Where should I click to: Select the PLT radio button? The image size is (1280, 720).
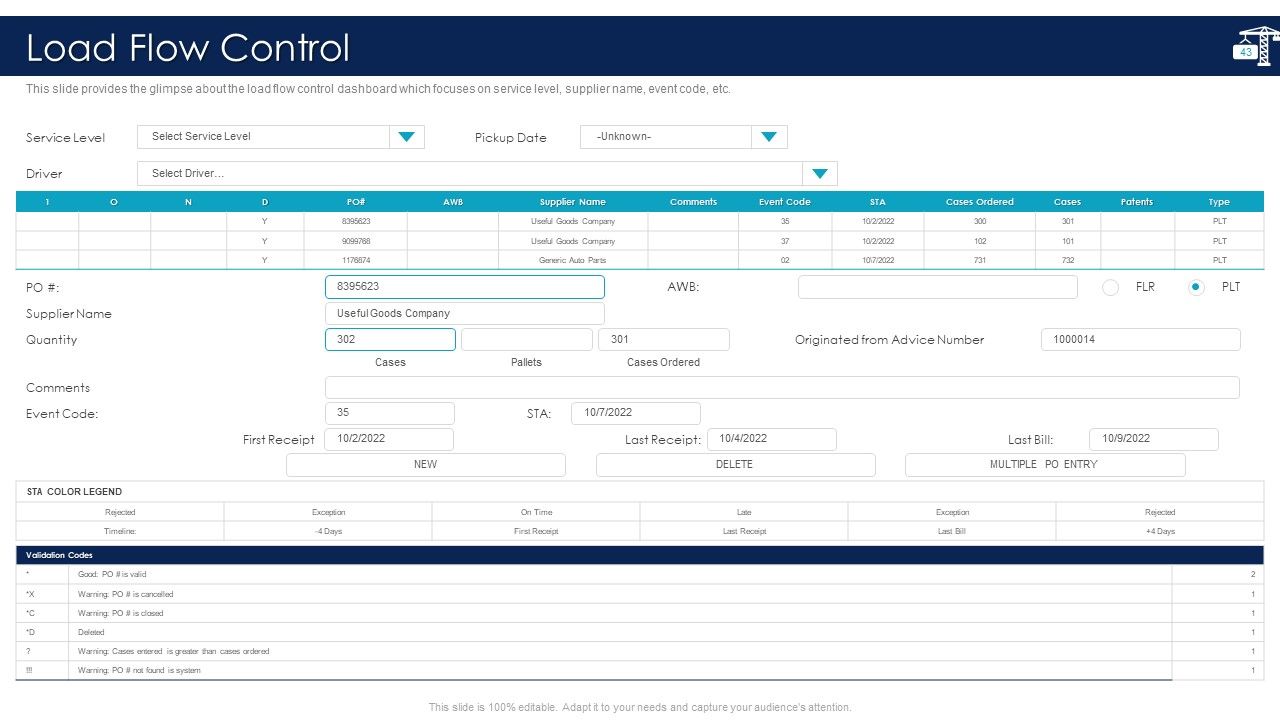pyautogui.click(x=1196, y=287)
